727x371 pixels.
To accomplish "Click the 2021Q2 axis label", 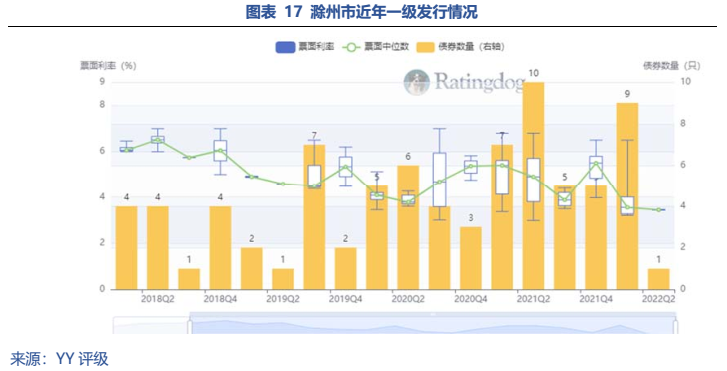I will 533,299.
